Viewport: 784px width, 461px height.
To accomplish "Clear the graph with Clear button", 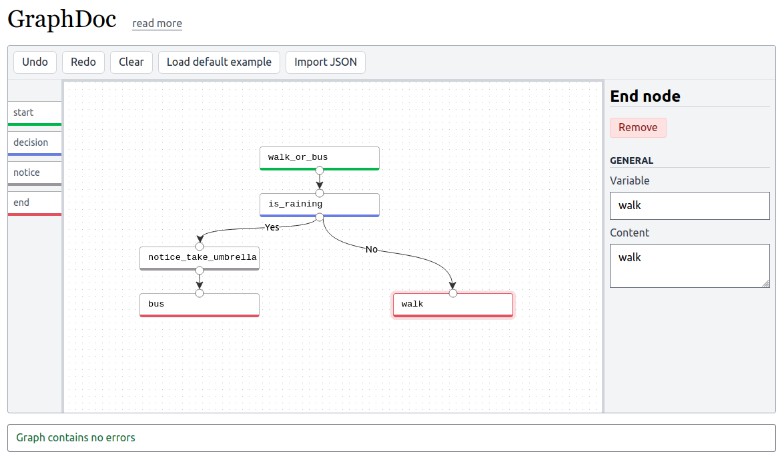I will click(x=131, y=62).
